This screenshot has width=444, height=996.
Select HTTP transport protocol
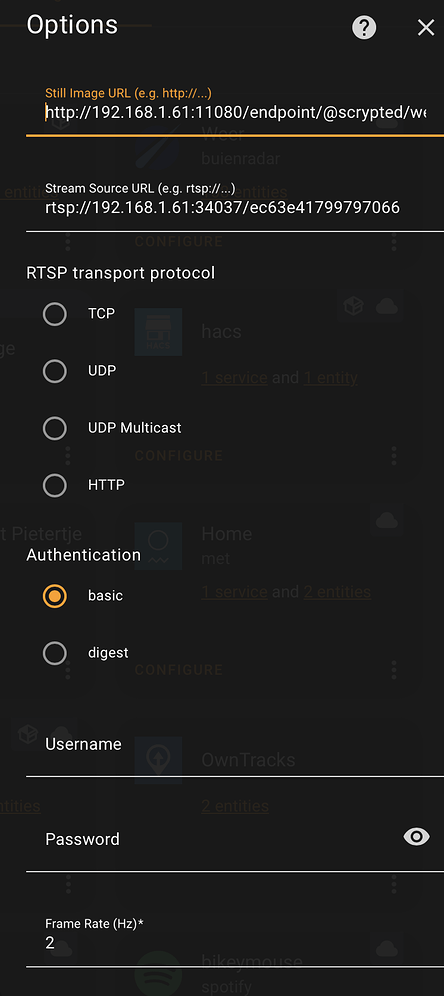[x=55, y=485]
